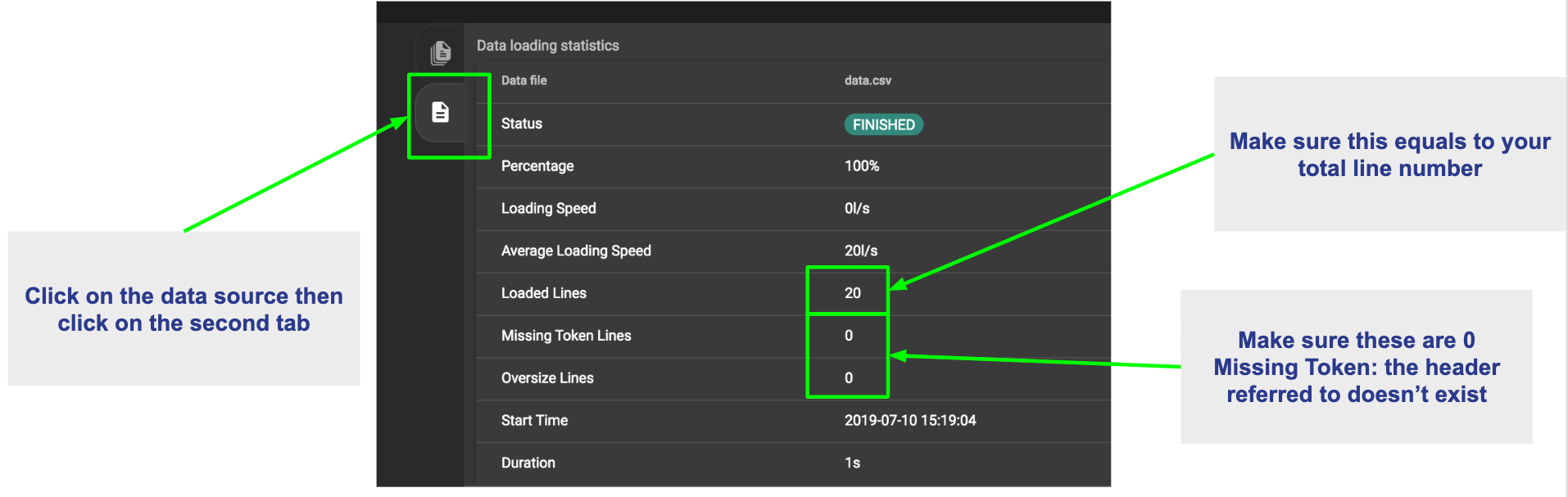Select the Loaded Lines value 20
Image resolution: width=1568 pixels, height=497 pixels.
pyautogui.click(x=852, y=293)
